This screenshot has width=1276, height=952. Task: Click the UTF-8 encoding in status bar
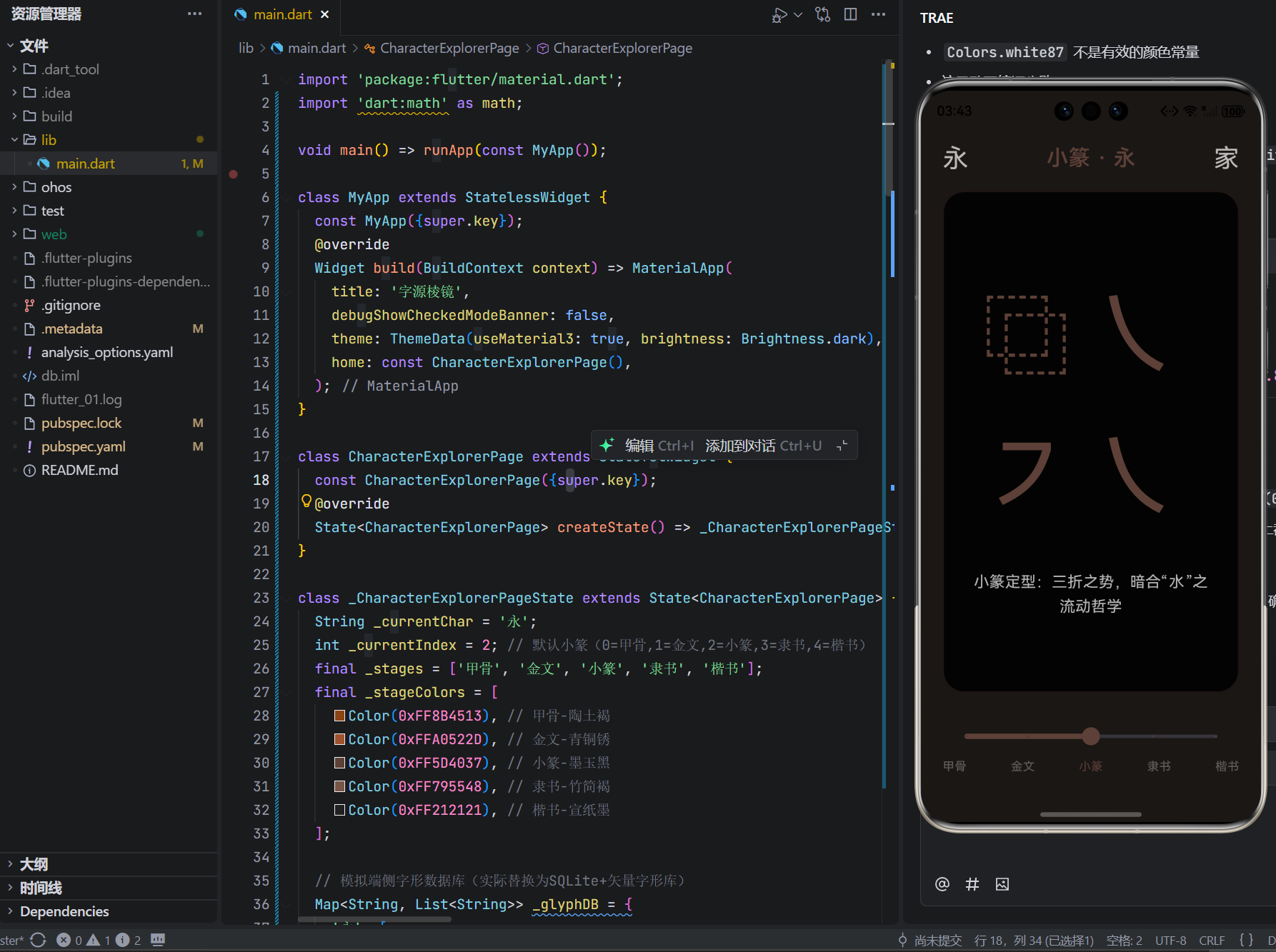pos(1170,941)
